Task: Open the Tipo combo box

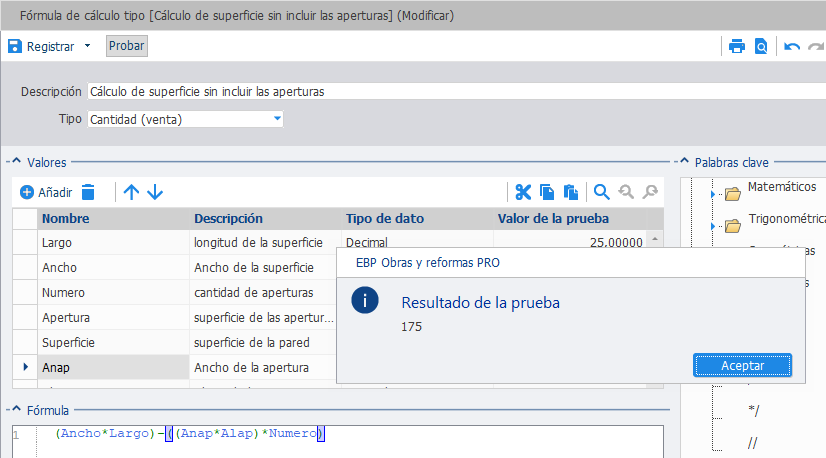Action: [185, 119]
